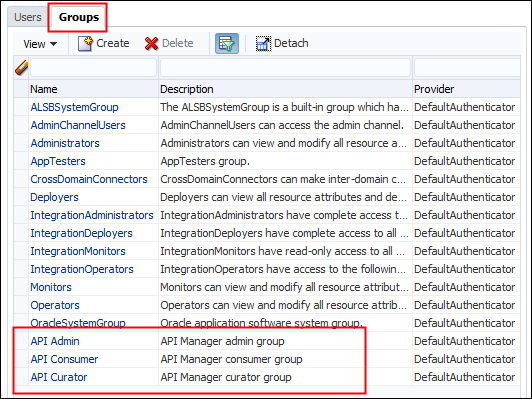Open the AdminChannelUsers group link
Viewport: 532px width, 399px height.
78,125
